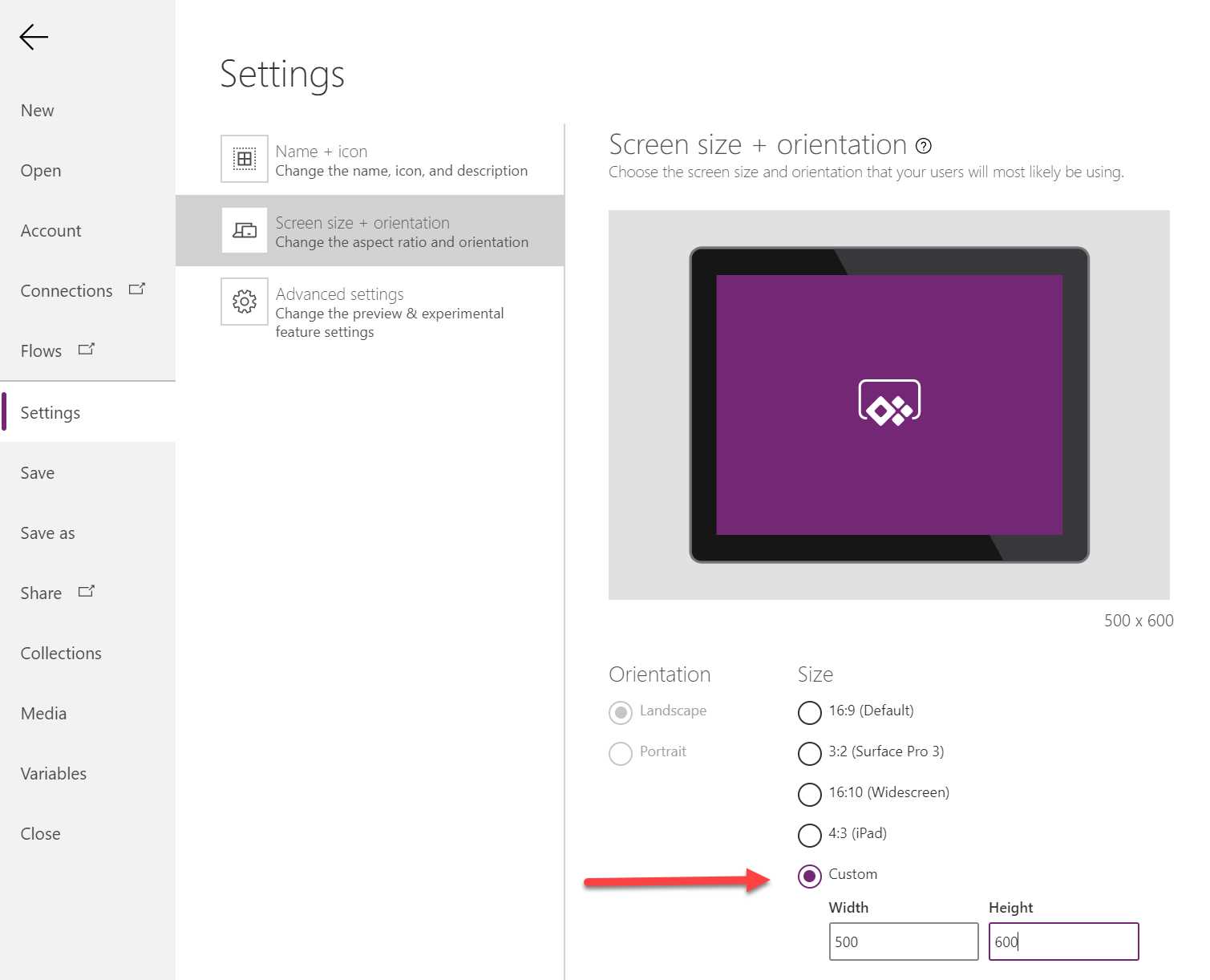Click the Settings page title
The height and width of the screenshot is (980, 1210).
click(282, 75)
